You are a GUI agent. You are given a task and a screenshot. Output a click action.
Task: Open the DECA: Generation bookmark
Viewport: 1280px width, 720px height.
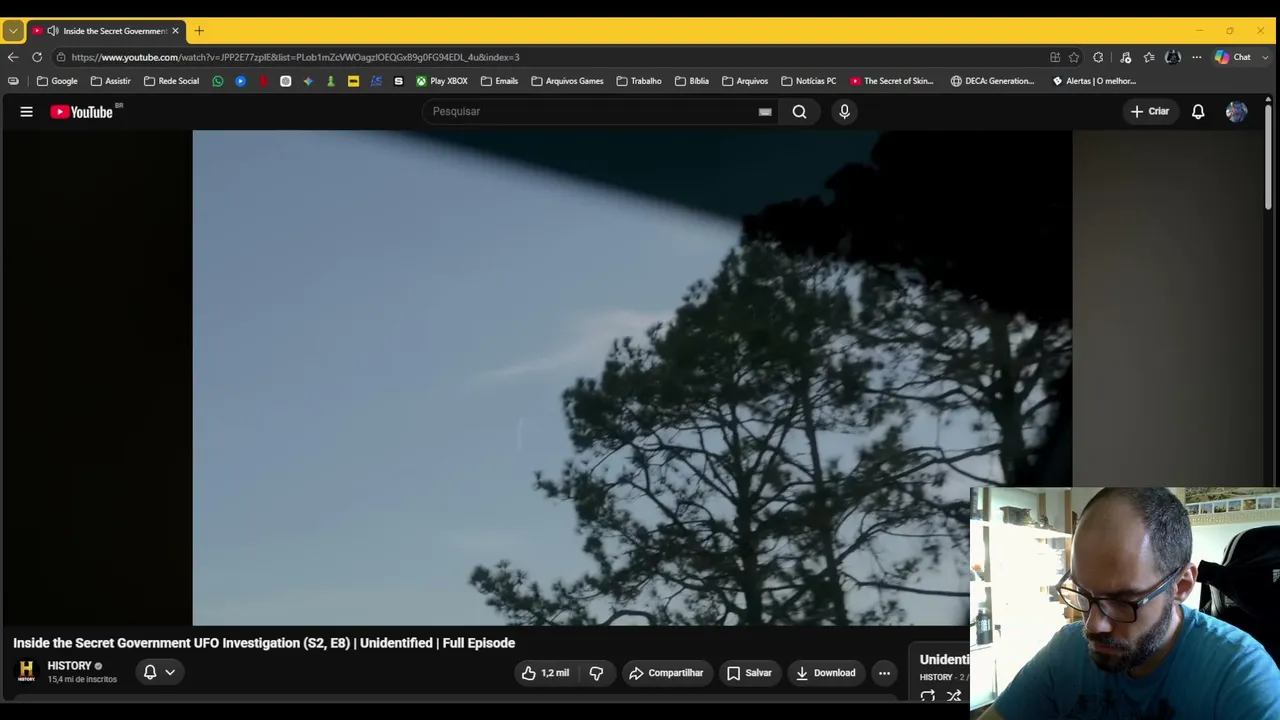pos(993,81)
